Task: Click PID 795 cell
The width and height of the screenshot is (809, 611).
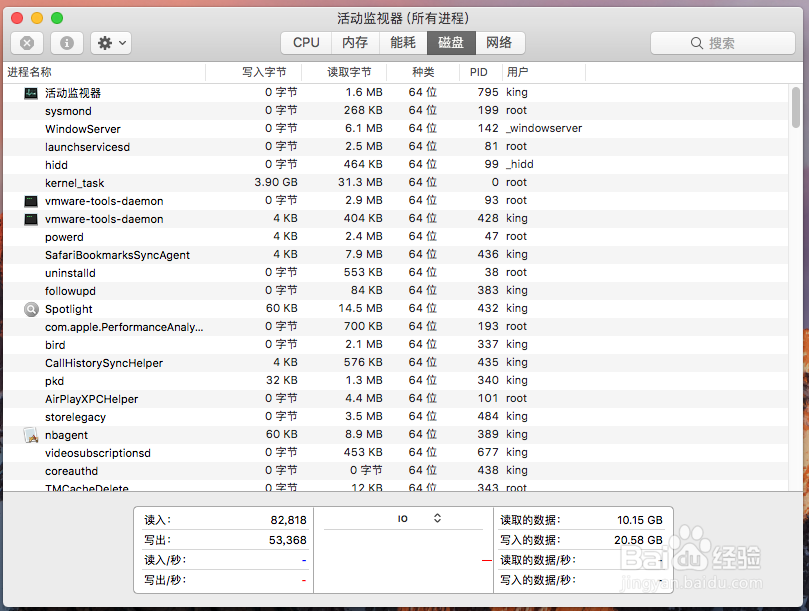Action: click(x=488, y=92)
